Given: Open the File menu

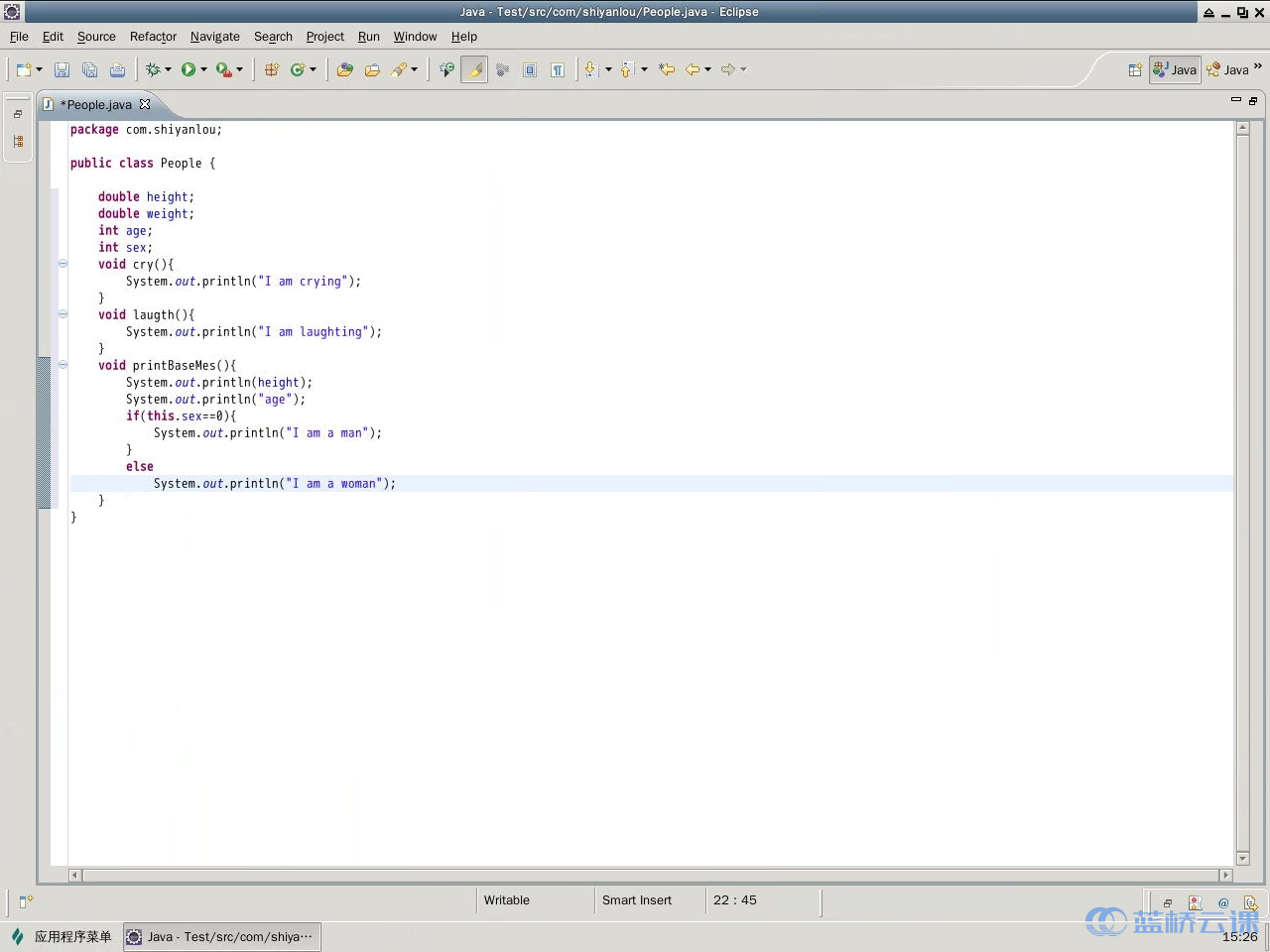Looking at the screenshot, I should (x=19, y=37).
